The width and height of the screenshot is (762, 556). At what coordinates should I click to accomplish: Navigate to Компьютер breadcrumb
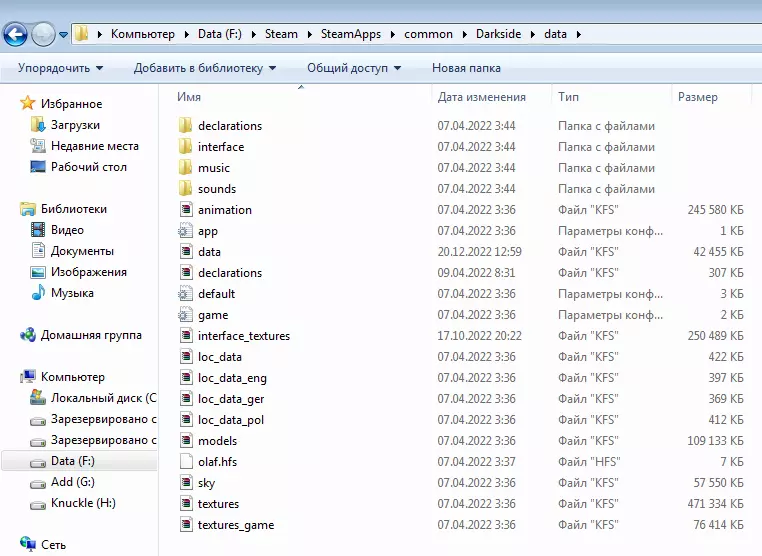click(x=142, y=34)
